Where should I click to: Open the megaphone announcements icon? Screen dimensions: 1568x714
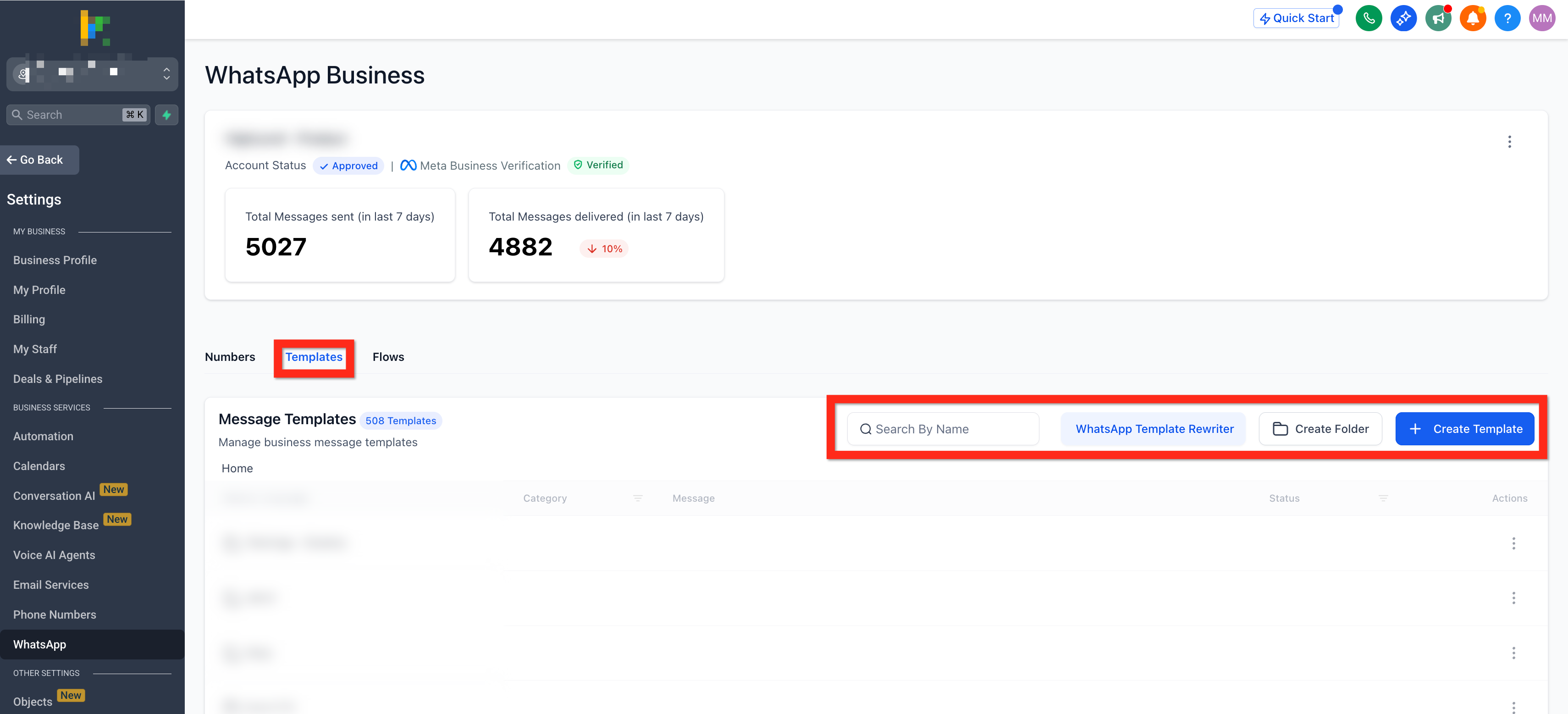[x=1438, y=18]
